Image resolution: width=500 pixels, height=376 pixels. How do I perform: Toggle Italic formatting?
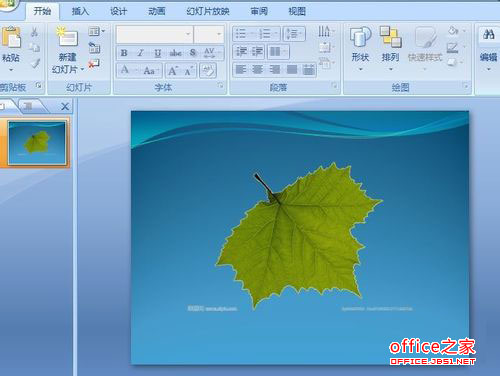[141, 53]
